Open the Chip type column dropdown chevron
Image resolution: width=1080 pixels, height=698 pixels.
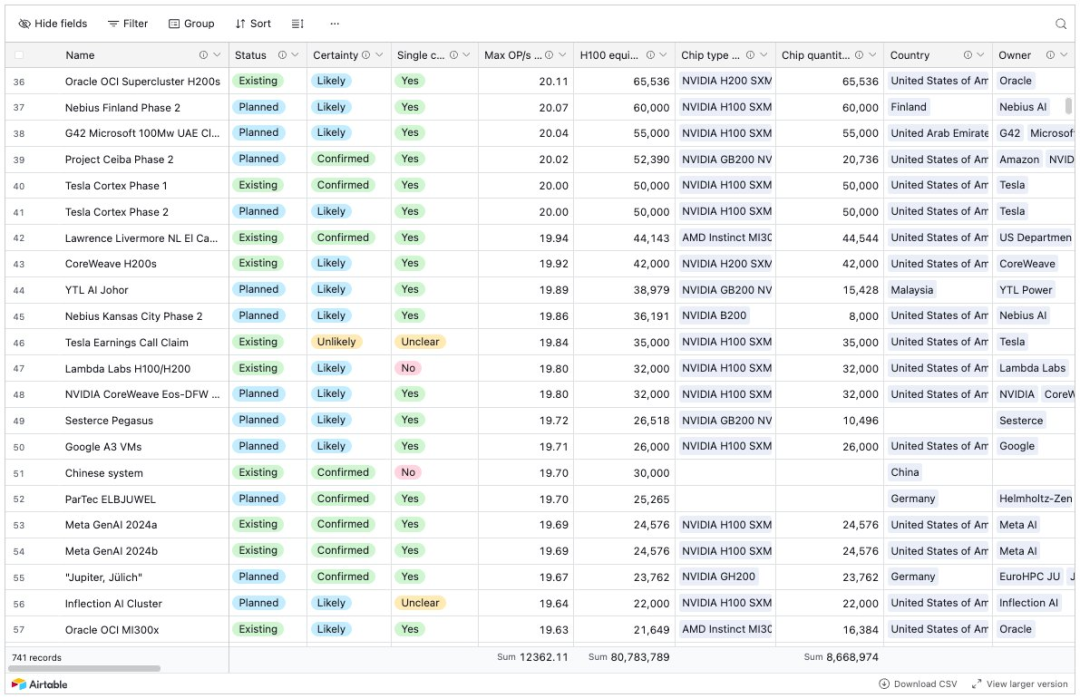click(x=764, y=55)
